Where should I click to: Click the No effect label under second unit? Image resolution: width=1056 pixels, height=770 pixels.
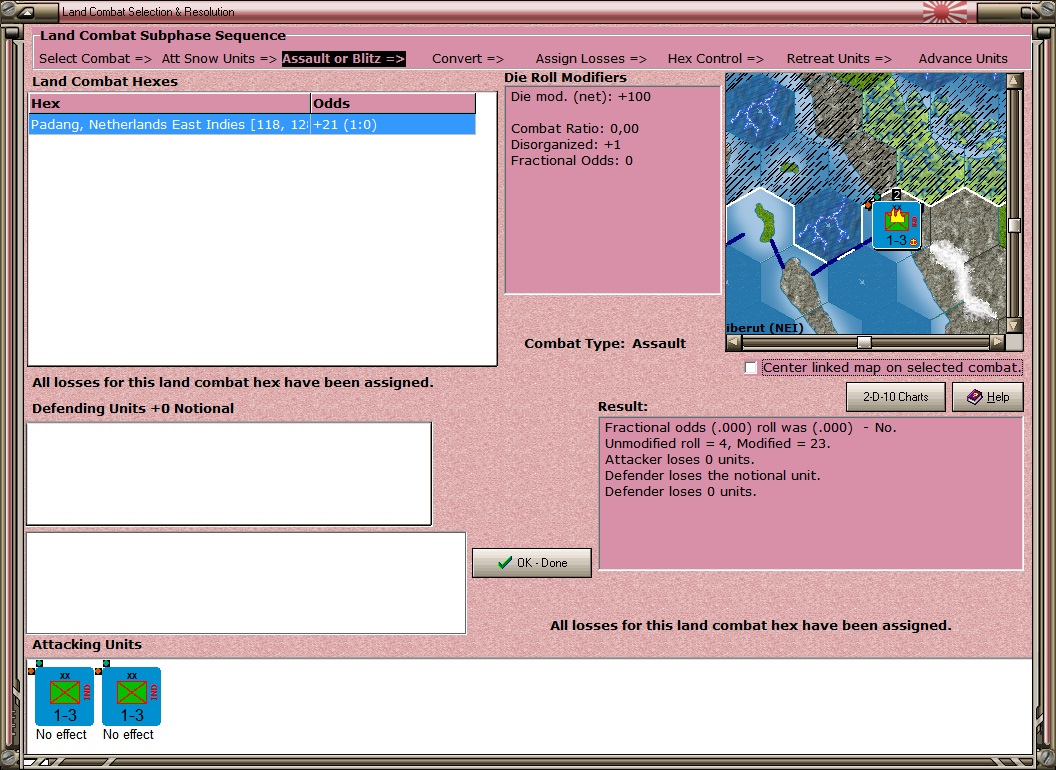pos(128,734)
